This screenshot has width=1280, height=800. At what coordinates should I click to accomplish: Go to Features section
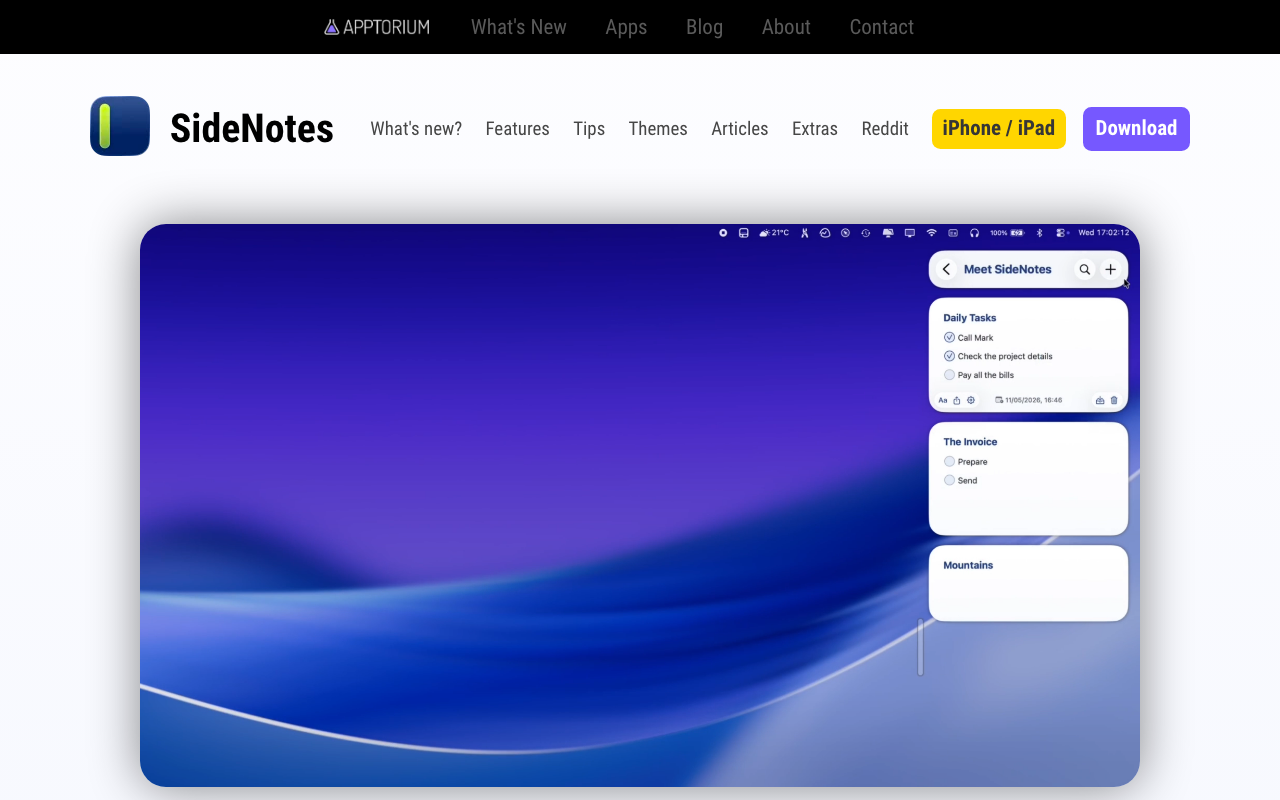[518, 129]
